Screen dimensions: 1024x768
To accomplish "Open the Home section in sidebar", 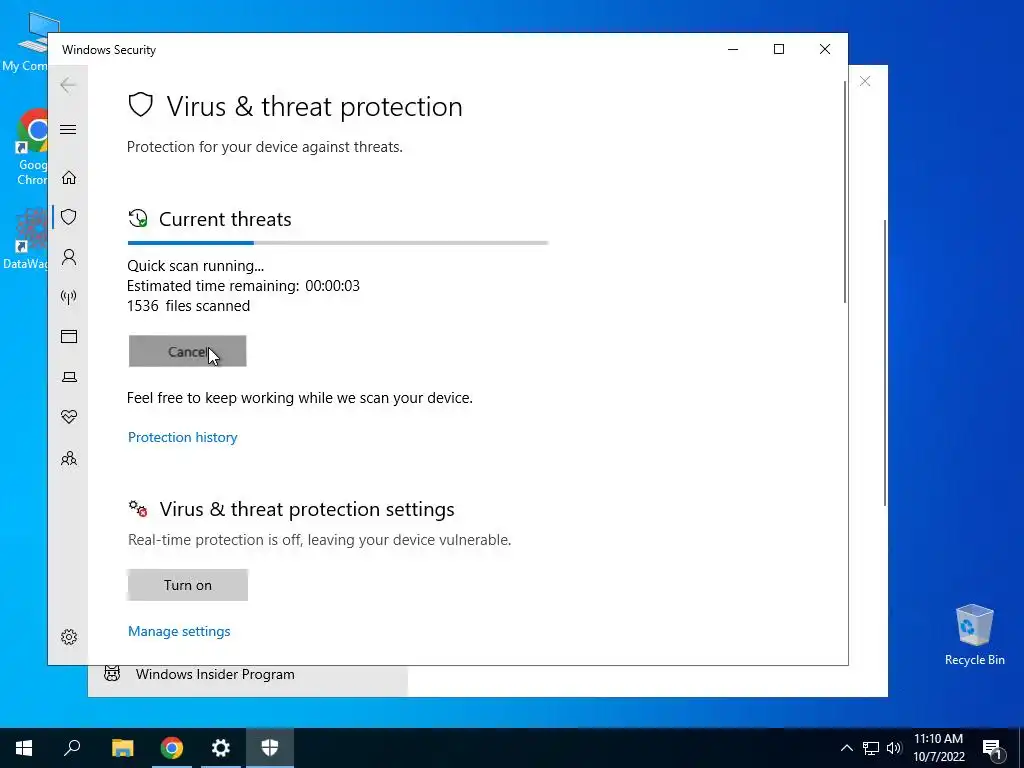I will pyautogui.click(x=69, y=178).
